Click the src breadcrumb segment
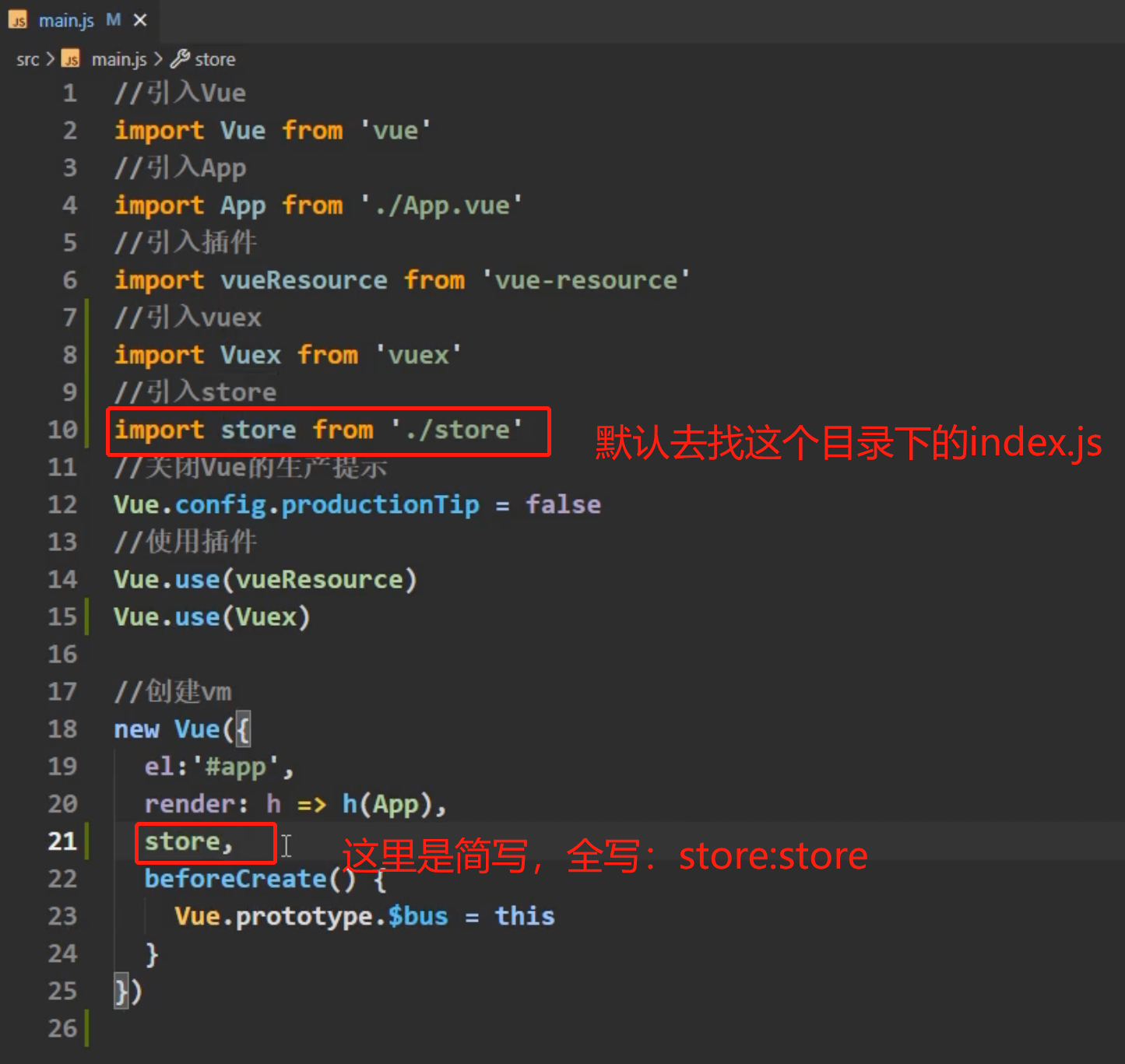Image resolution: width=1125 pixels, height=1064 pixels. tap(27, 59)
